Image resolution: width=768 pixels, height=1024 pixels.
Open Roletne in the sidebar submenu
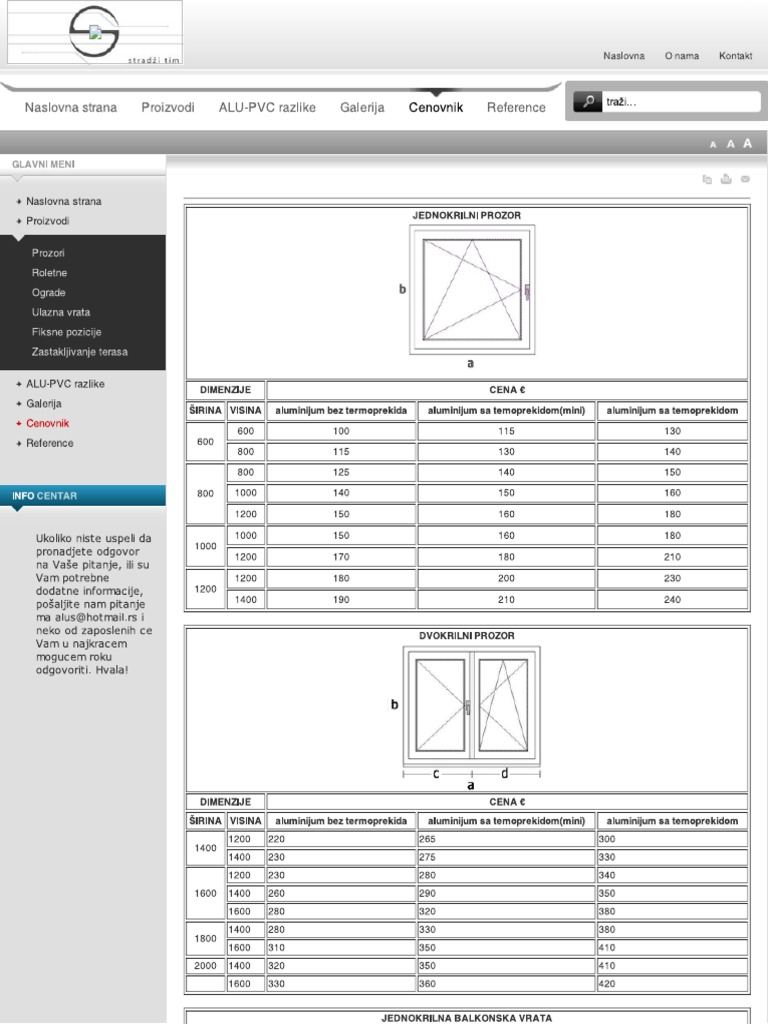(x=50, y=273)
